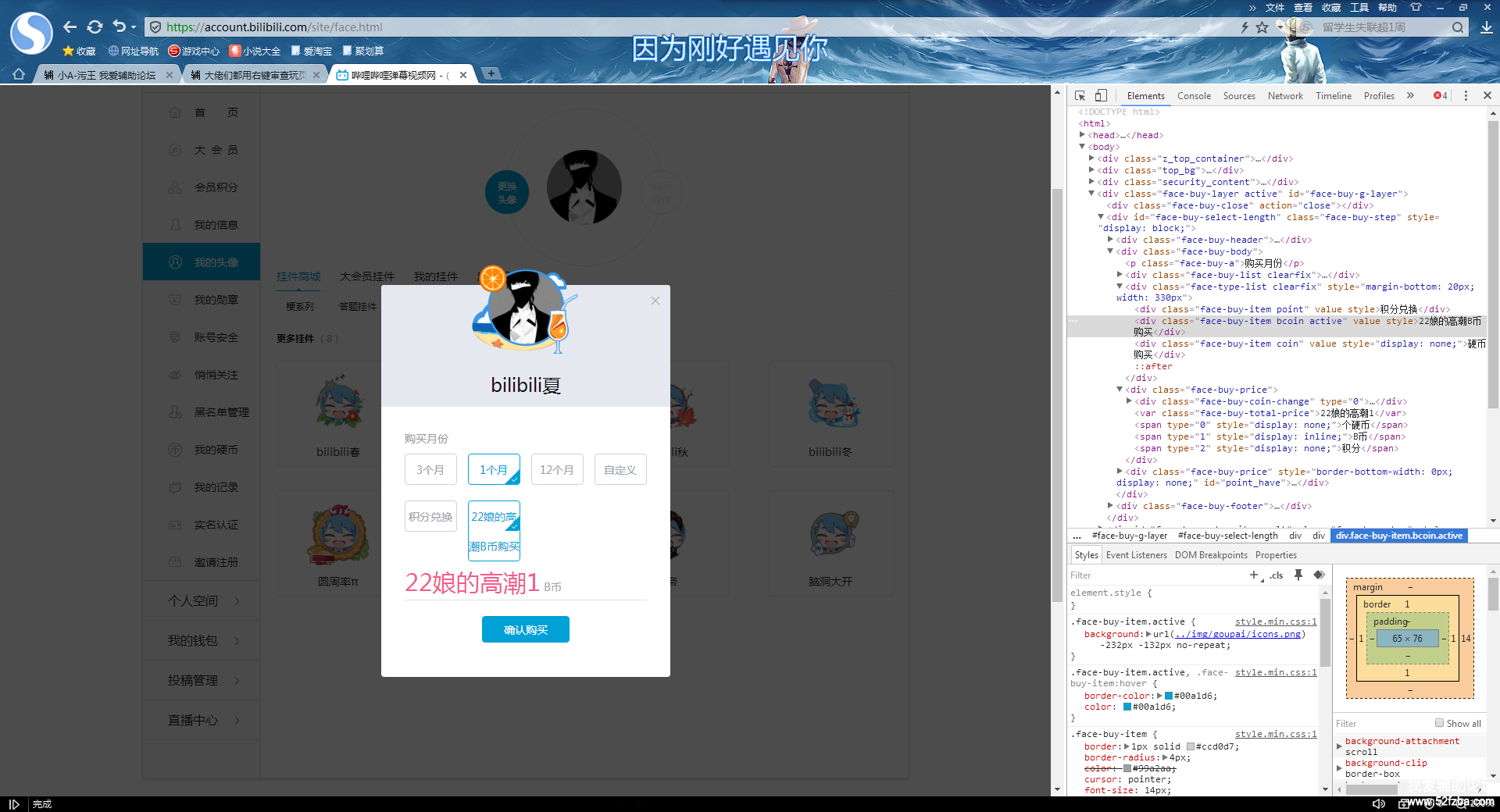Click the new style rule plus icon

point(1254,575)
